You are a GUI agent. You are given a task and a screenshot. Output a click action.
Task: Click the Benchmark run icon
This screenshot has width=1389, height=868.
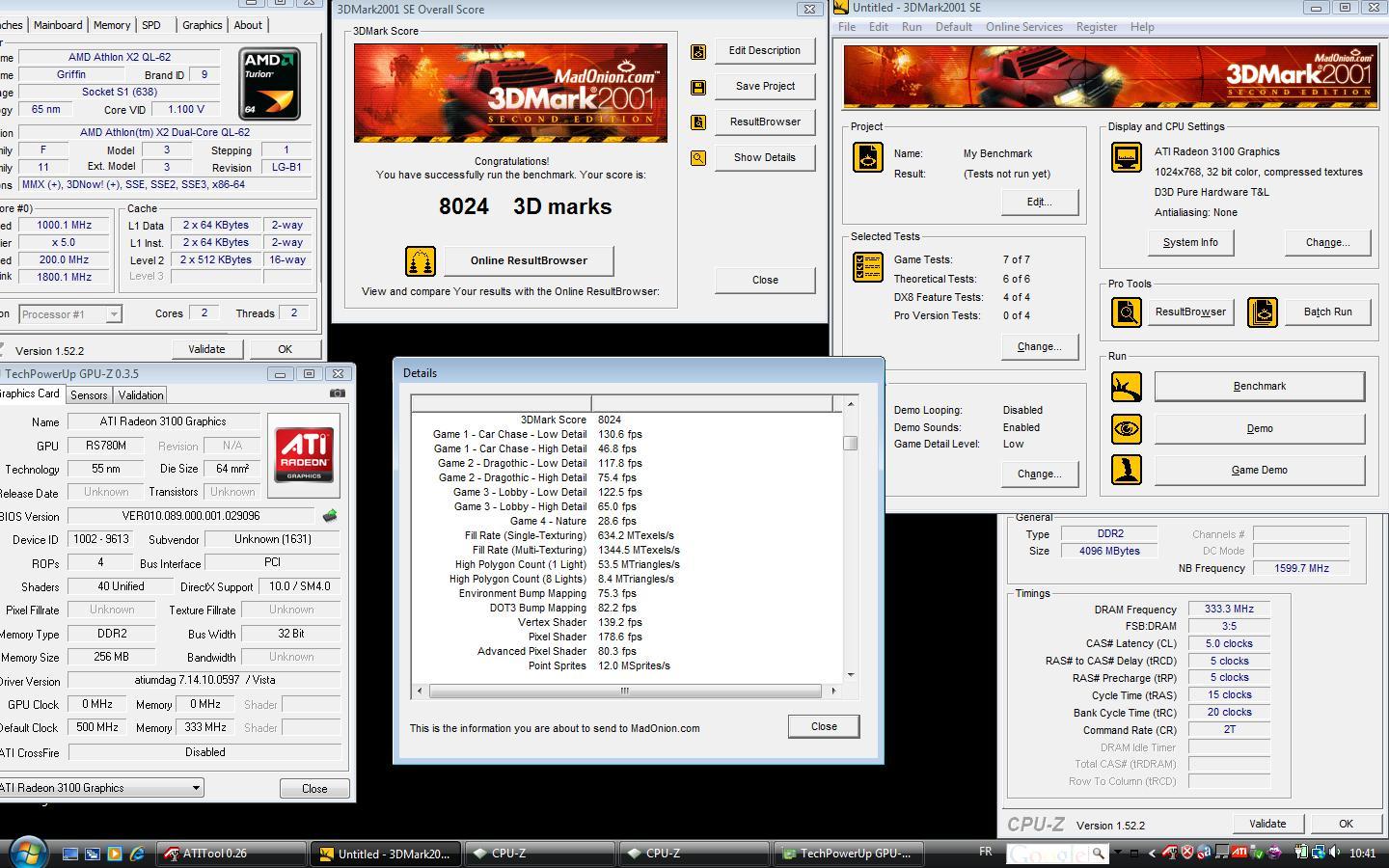tap(1126, 387)
